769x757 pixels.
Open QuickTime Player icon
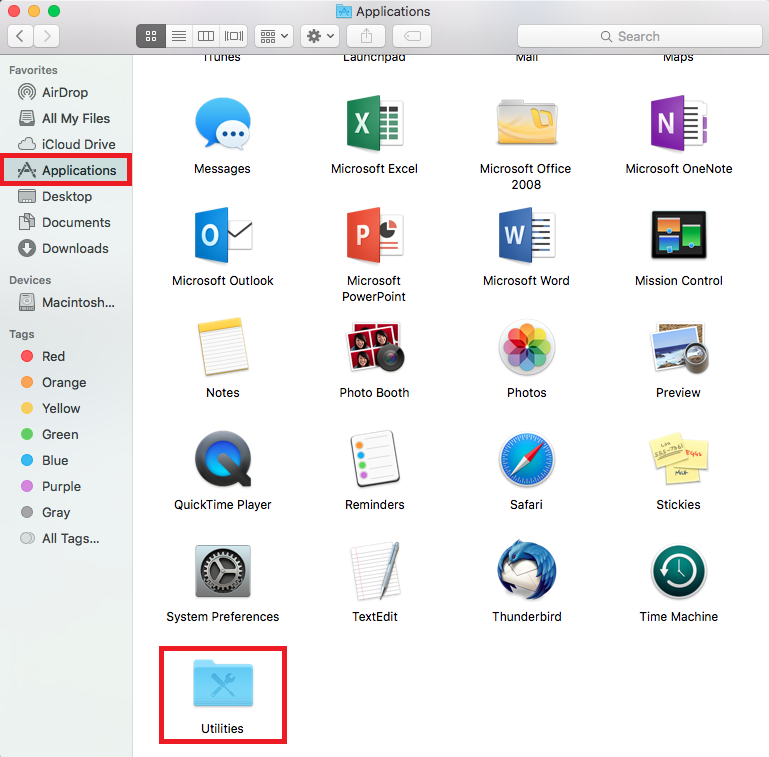tap(223, 459)
